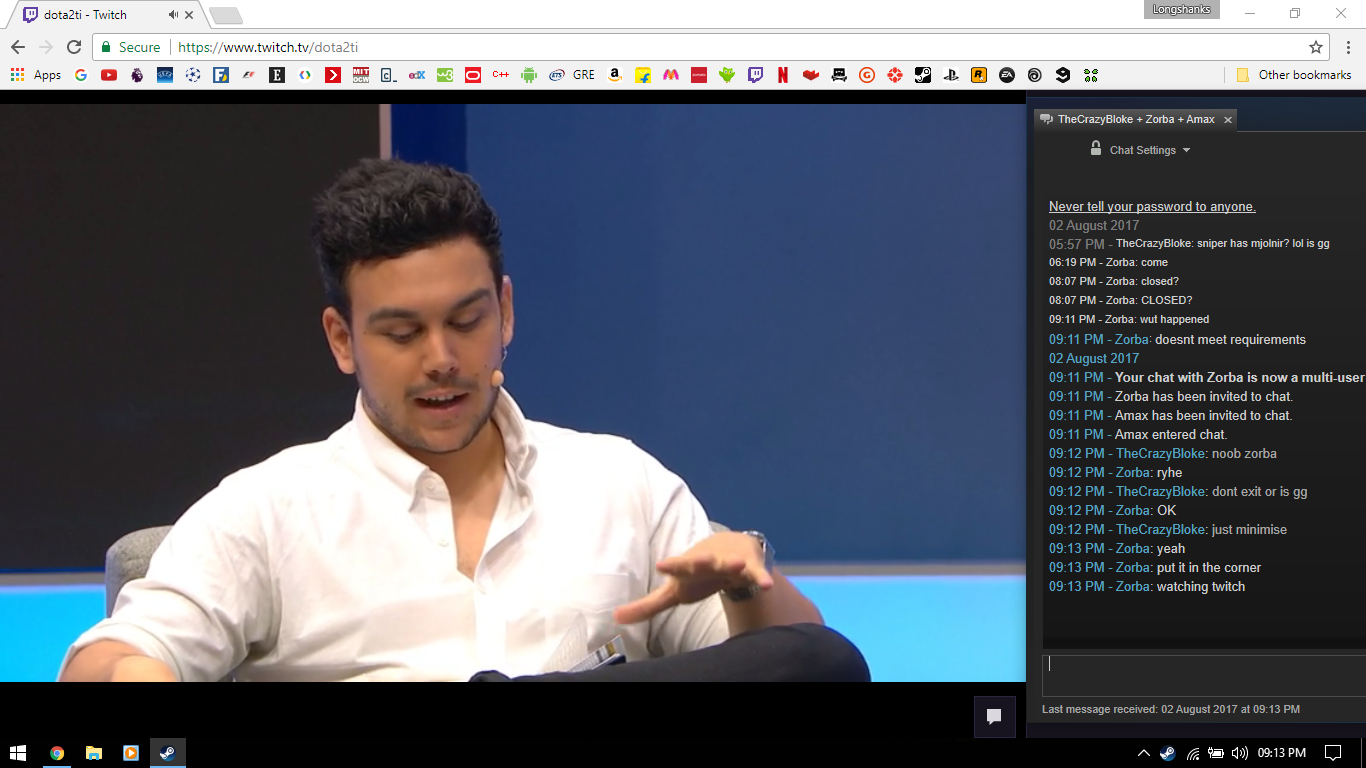View Secure site information
1366x768 pixels.
130,47
